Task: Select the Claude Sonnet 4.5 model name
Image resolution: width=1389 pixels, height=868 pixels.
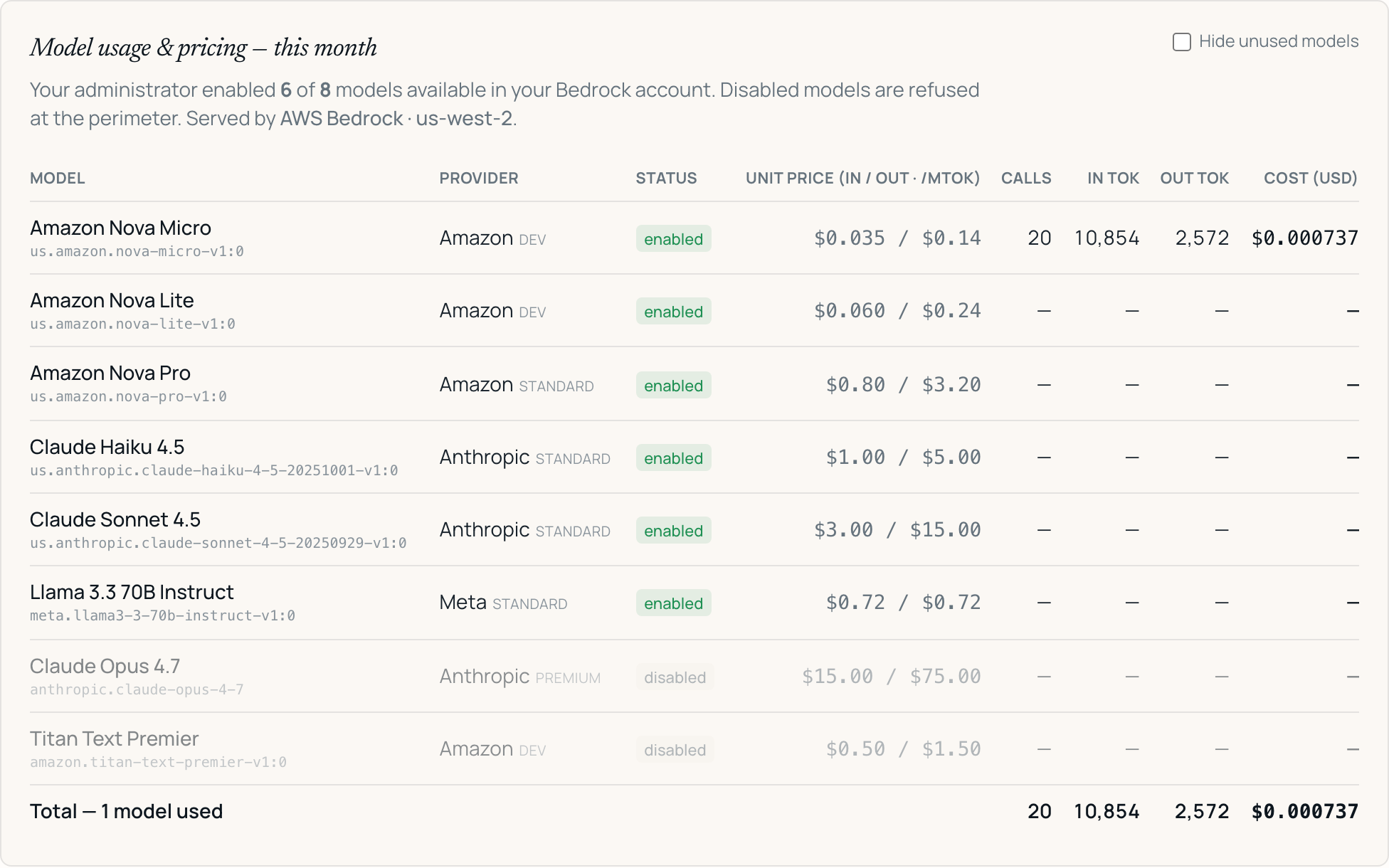Action: click(115, 519)
